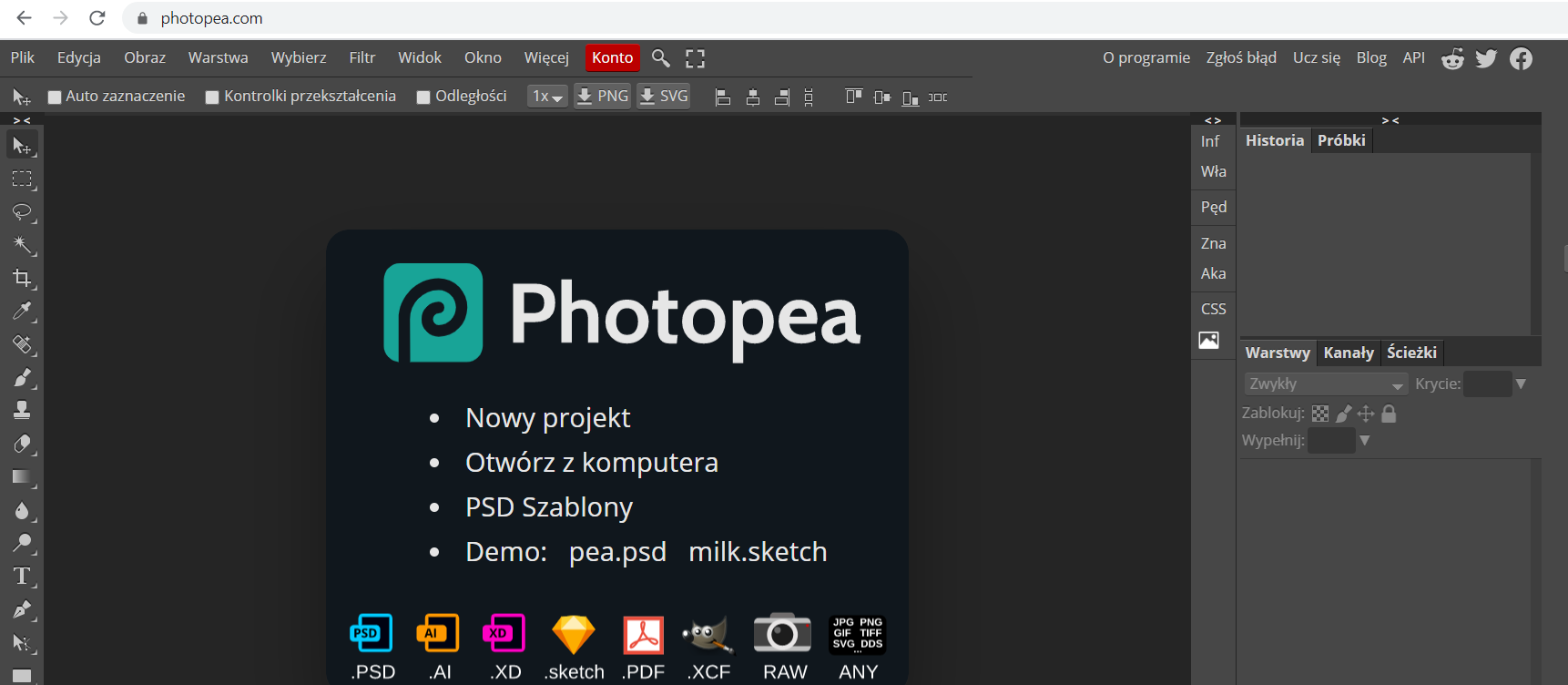Click the Wypełnij fill input field
The width and height of the screenshot is (1568, 685).
click(1331, 440)
